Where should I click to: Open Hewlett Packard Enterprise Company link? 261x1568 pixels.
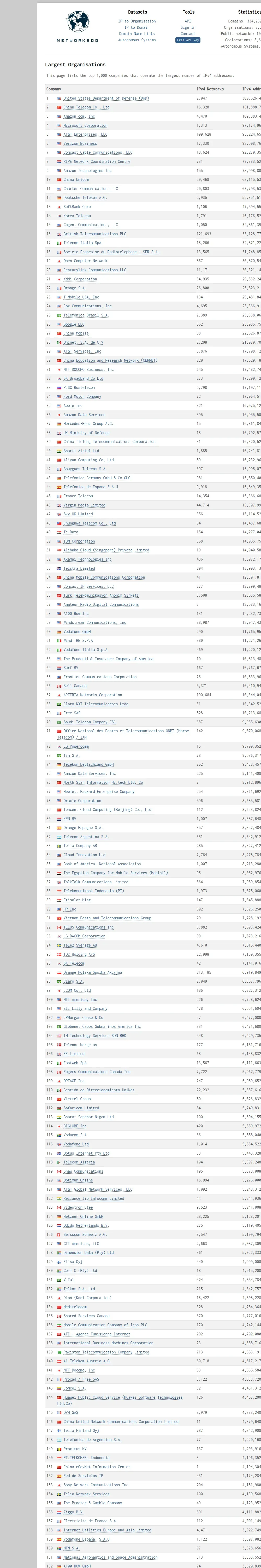click(x=99, y=792)
